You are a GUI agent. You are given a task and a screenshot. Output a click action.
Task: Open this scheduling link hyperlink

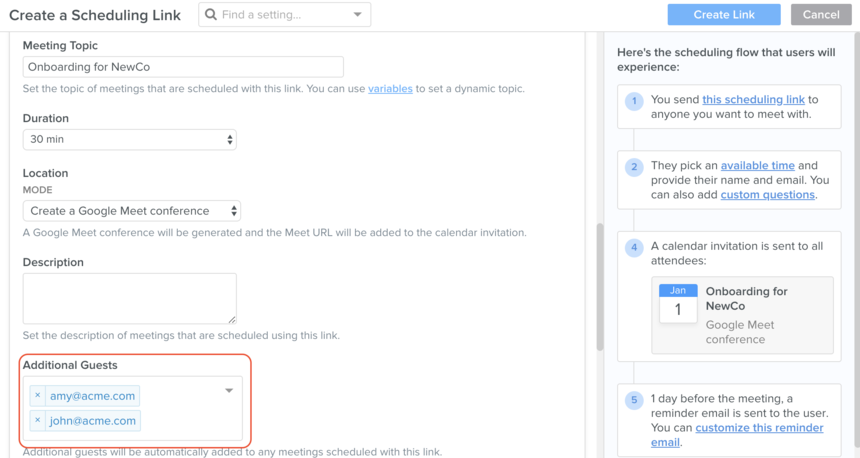click(754, 100)
